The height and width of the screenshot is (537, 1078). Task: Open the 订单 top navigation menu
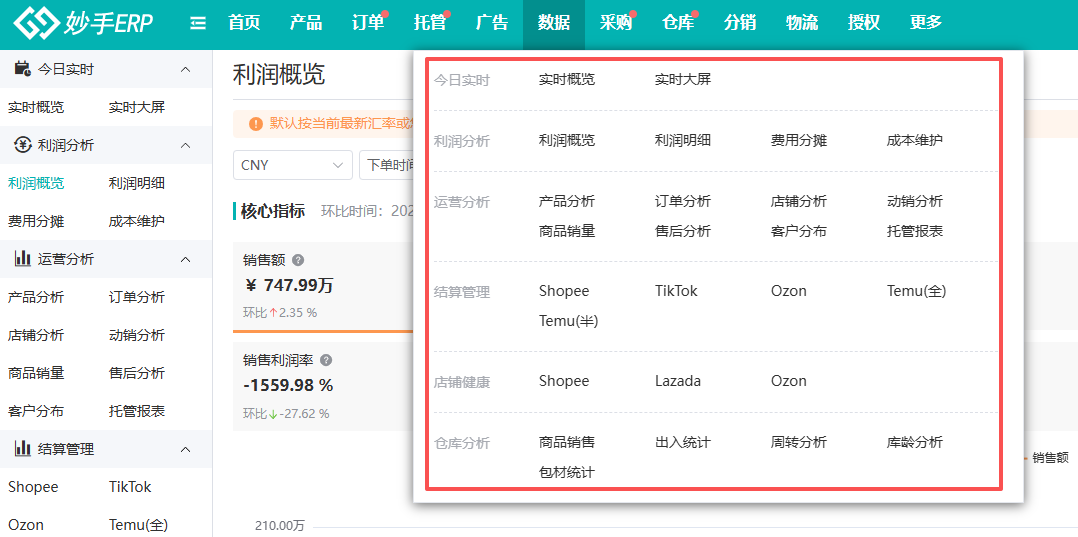click(368, 23)
